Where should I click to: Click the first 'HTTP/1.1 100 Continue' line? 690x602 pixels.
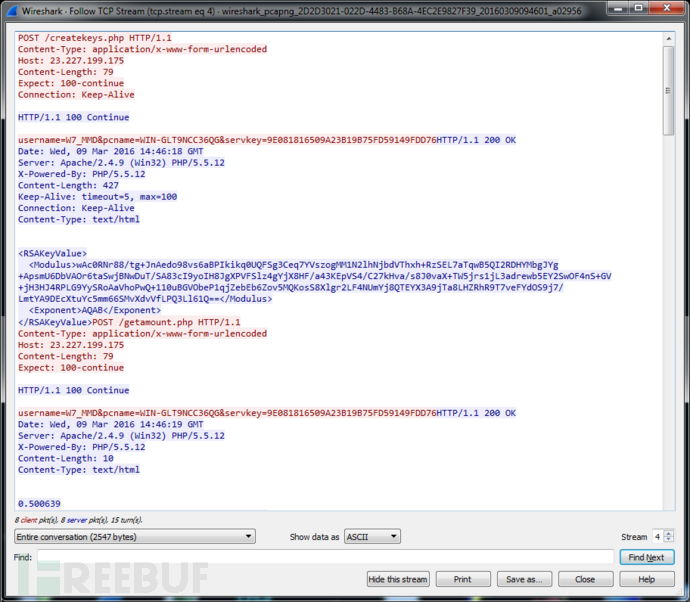(73, 117)
